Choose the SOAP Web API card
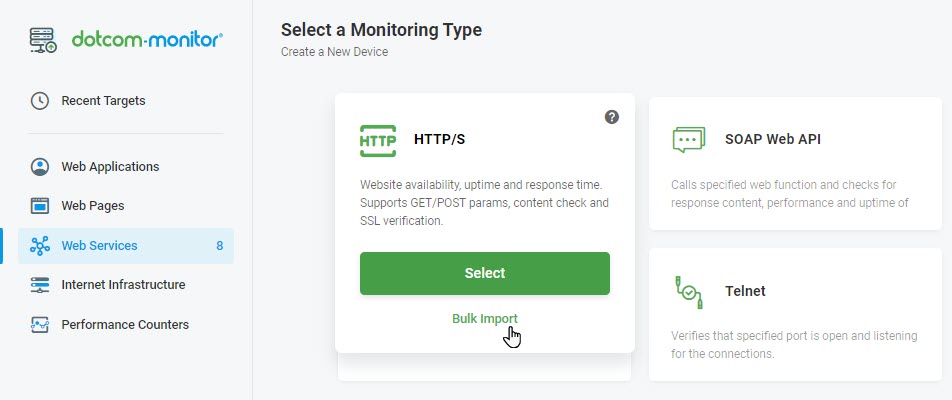 795,164
